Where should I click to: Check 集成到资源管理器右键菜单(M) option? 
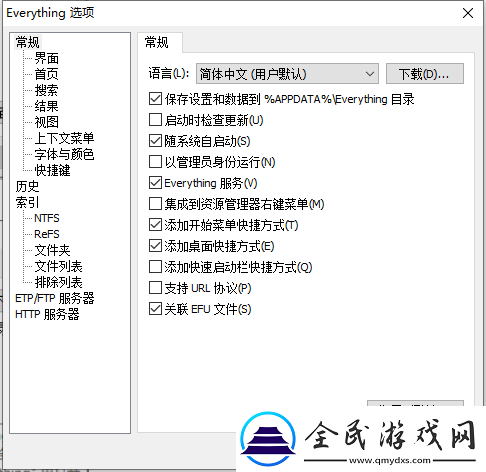click(x=155, y=204)
